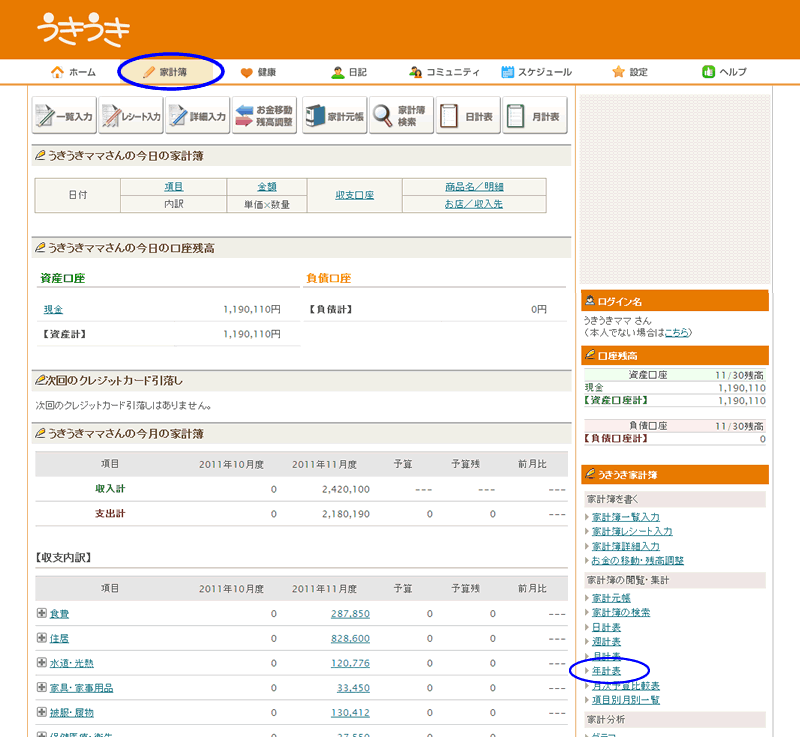The image size is (800, 737).
Task: Open the 現金 account link
Action: 53,310
